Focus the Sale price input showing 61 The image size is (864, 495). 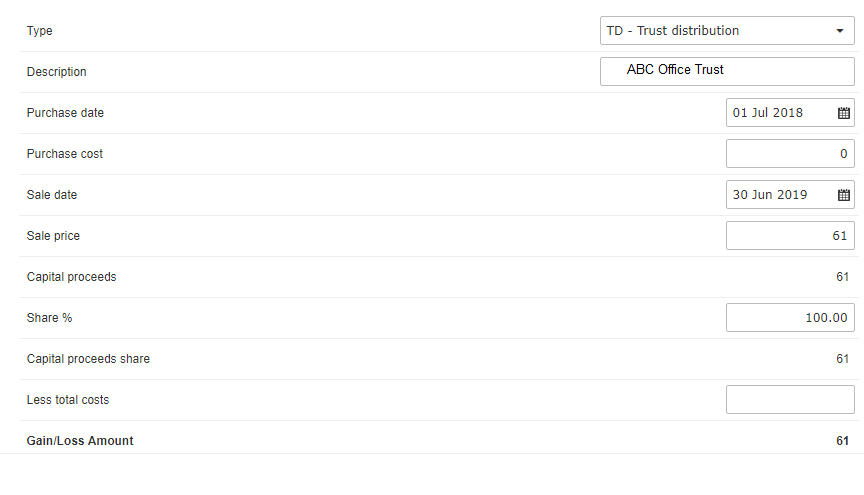(x=790, y=235)
